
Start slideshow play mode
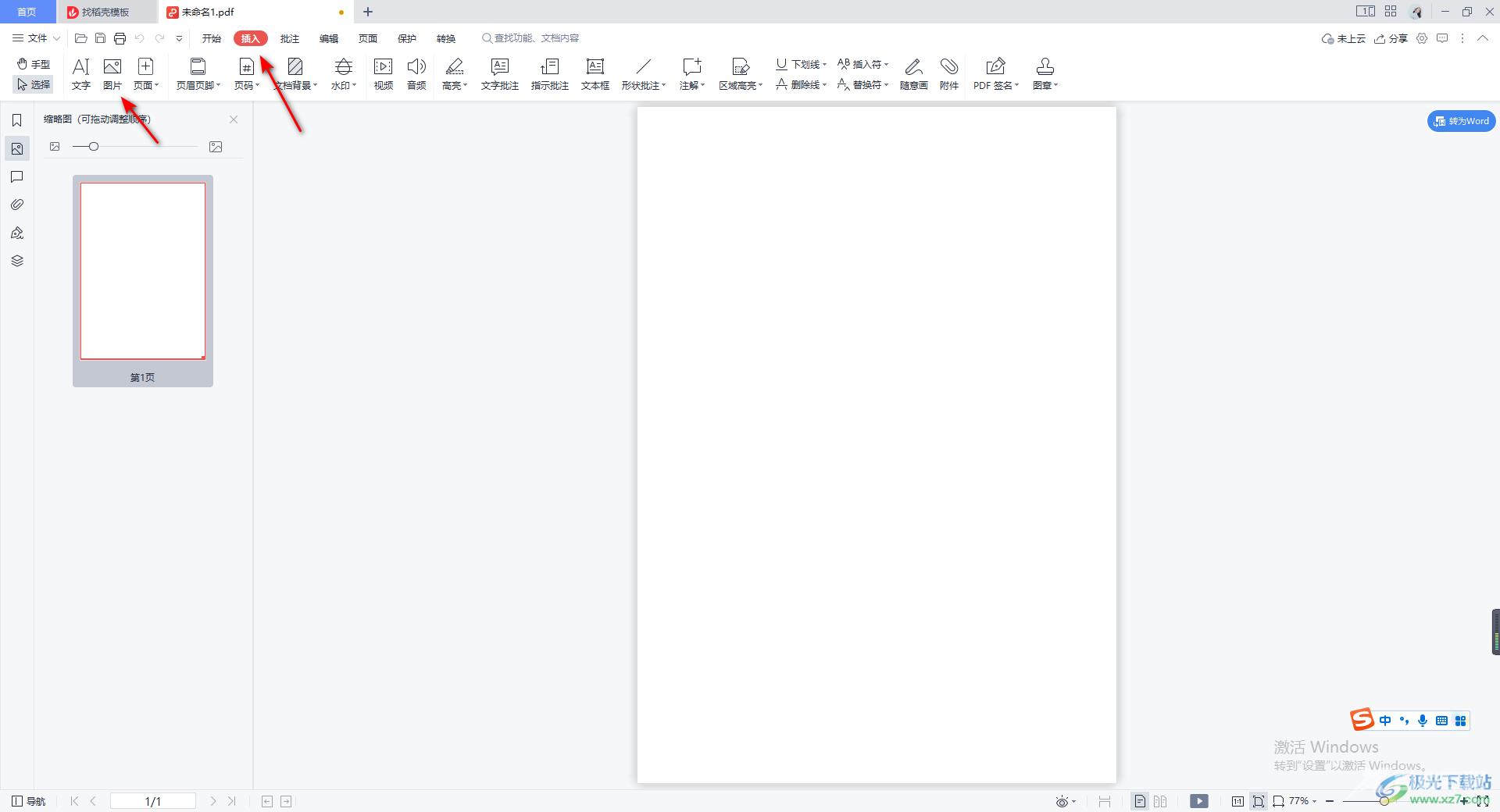pos(1199,801)
